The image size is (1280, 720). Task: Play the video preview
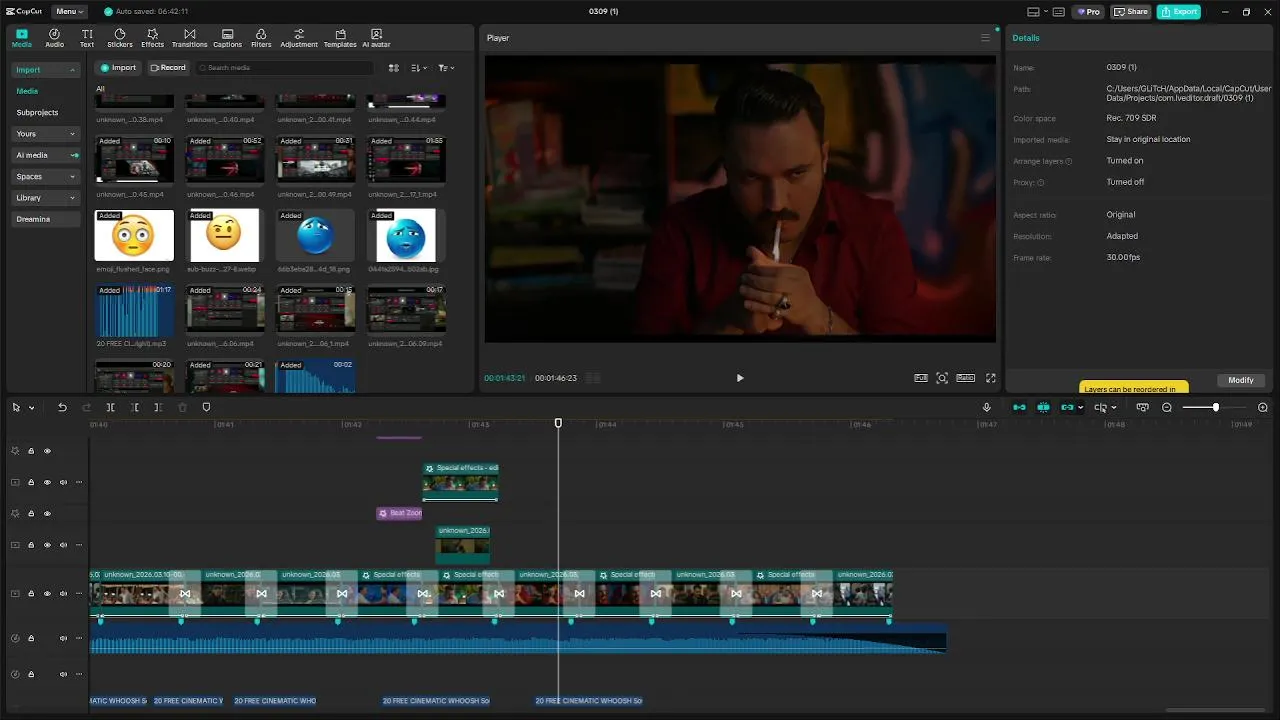(x=740, y=378)
